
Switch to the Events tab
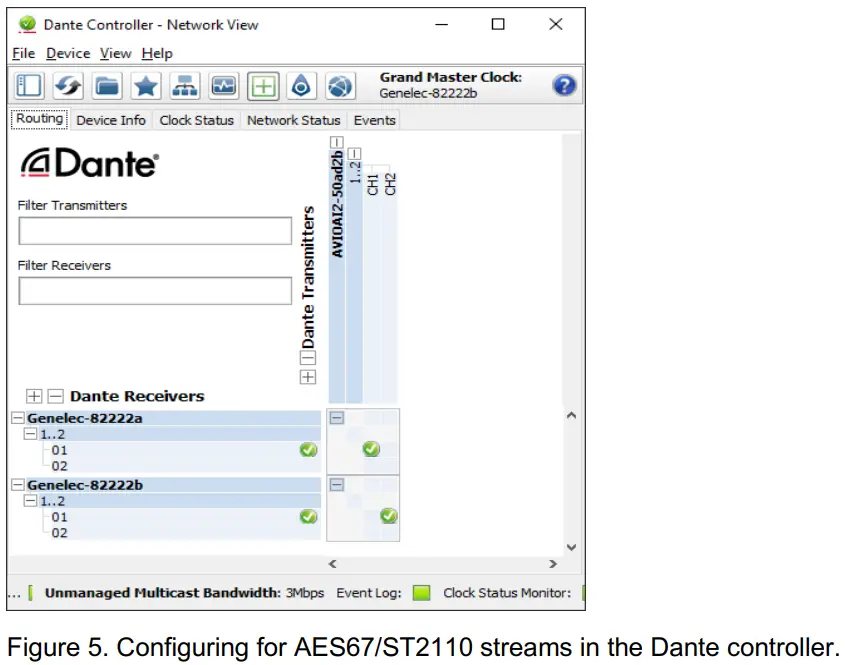click(375, 120)
